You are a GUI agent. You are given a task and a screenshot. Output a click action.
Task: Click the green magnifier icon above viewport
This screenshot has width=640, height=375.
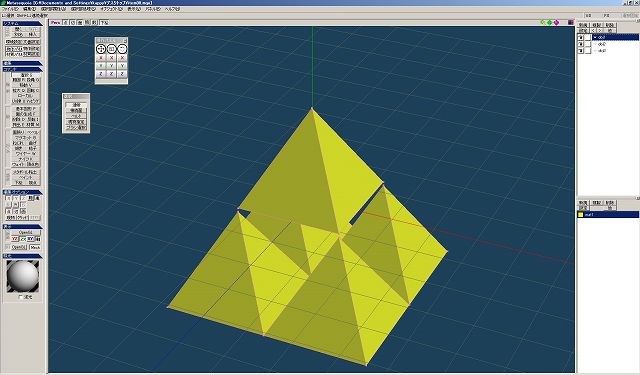[542, 22]
